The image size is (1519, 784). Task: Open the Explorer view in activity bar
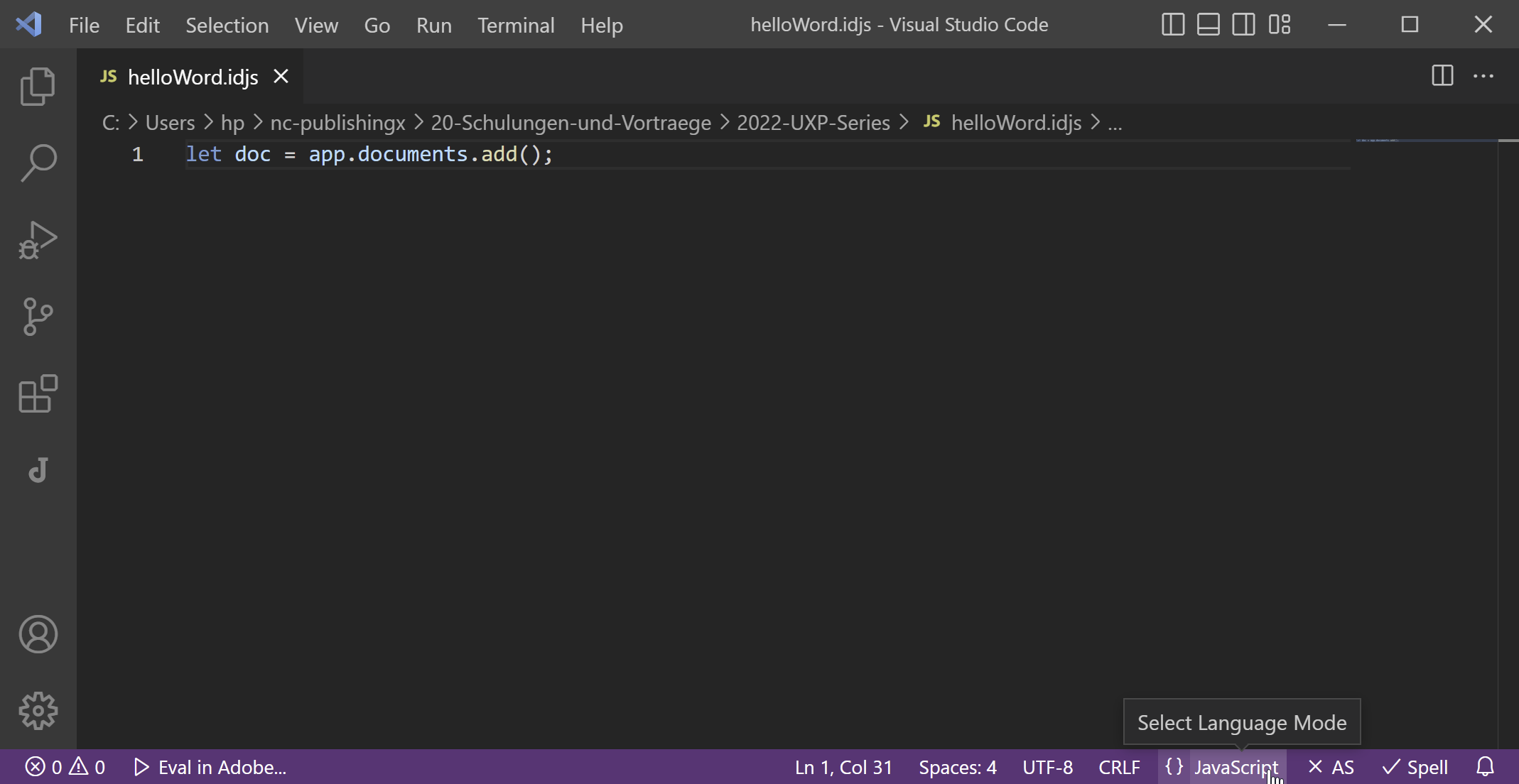click(x=38, y=87)
